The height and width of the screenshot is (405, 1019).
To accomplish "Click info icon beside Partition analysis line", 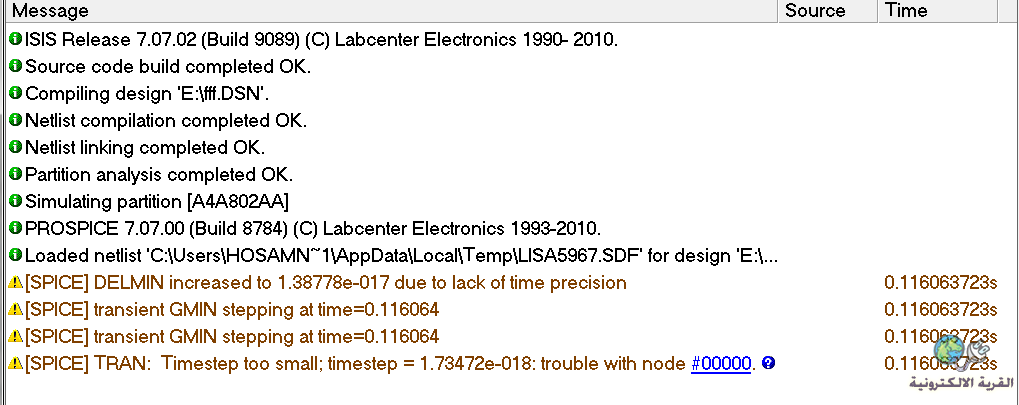I will tap(16, 174).
